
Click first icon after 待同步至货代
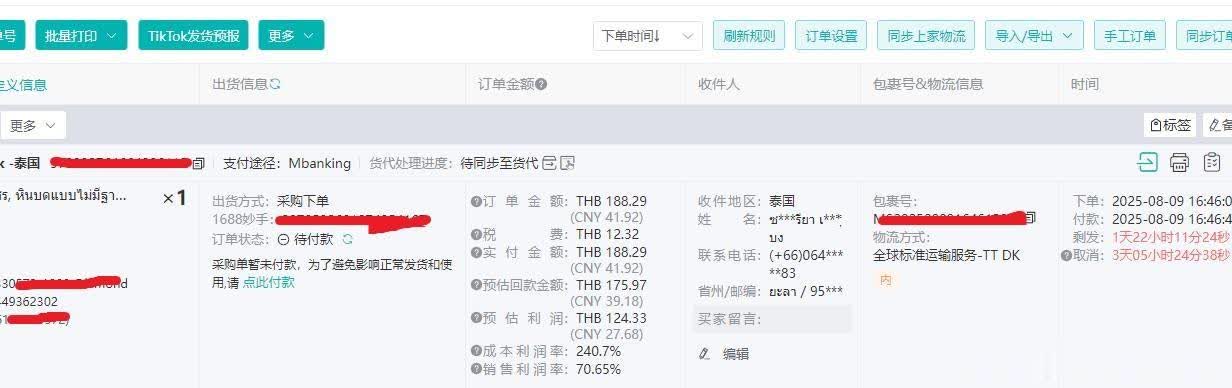point(549,162)
